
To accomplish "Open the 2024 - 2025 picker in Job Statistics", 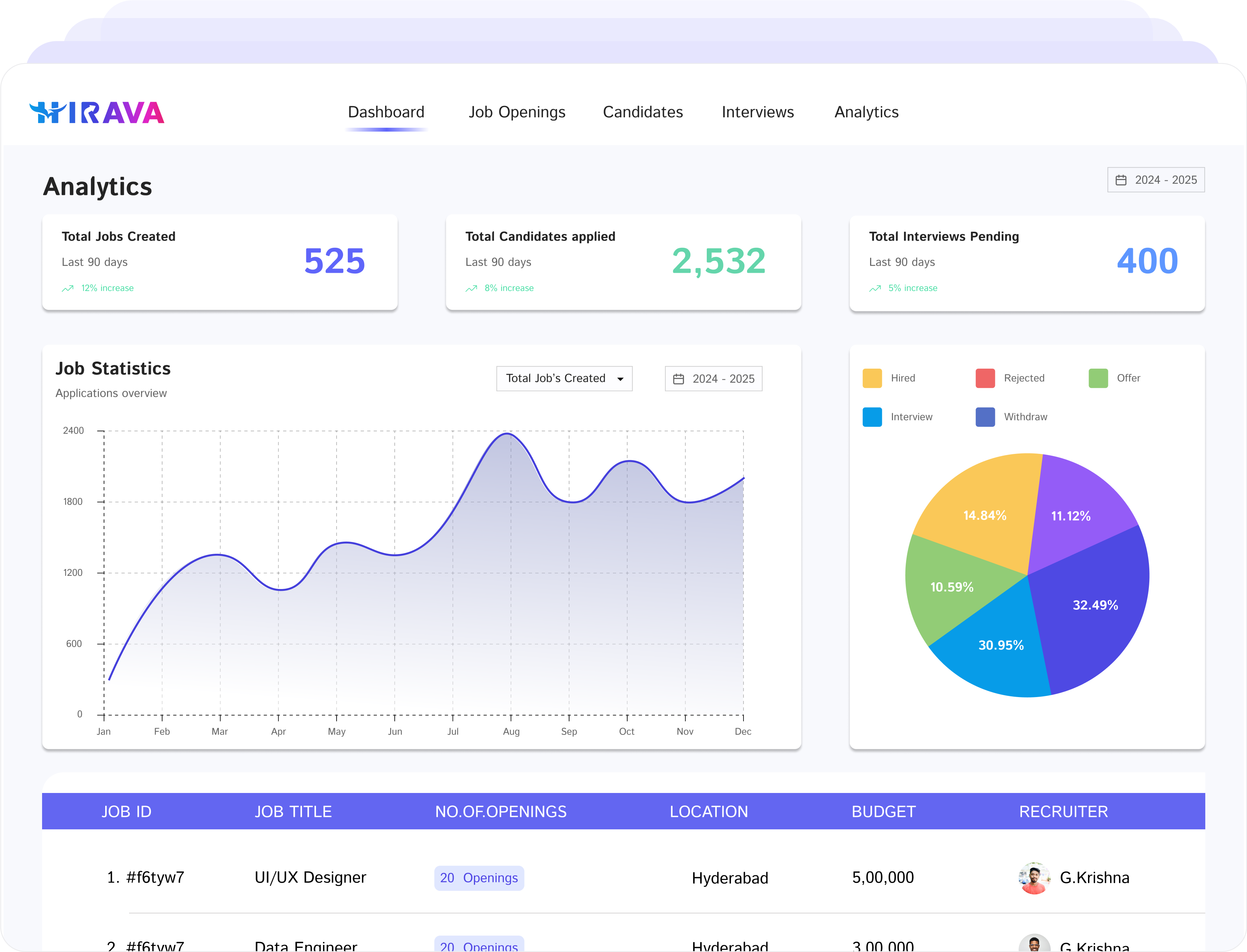I will (x=713, y=379).
